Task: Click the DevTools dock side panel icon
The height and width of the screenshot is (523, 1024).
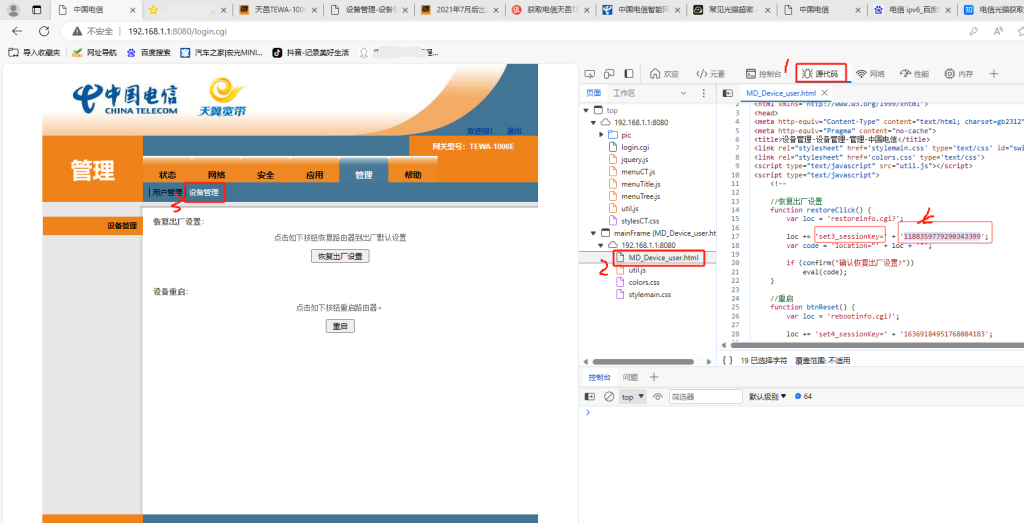Action: (x=629, y=74)
